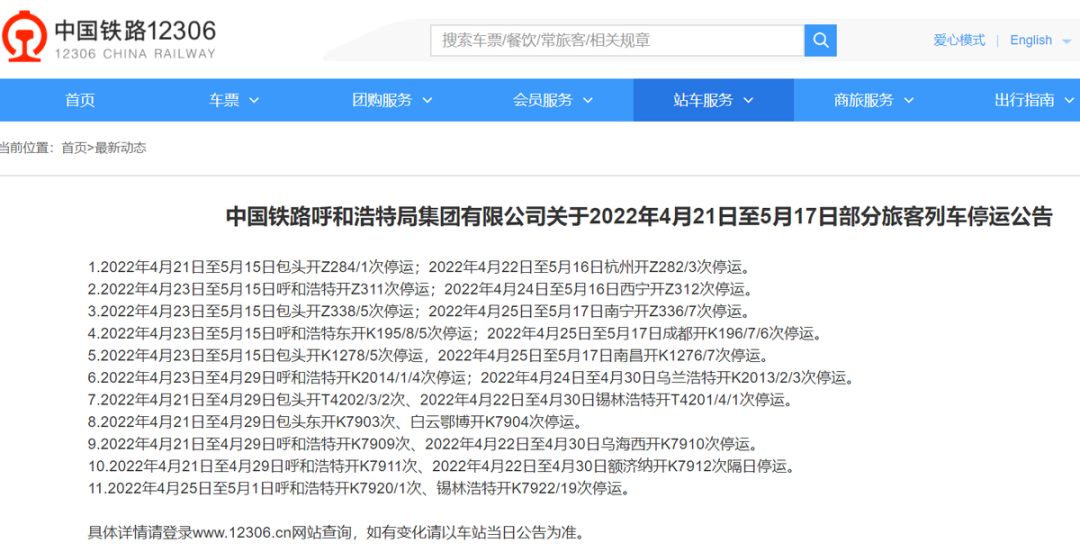Select the 车票 menu item
Viewport: 1080px width, 552px height.
point(225,101)
